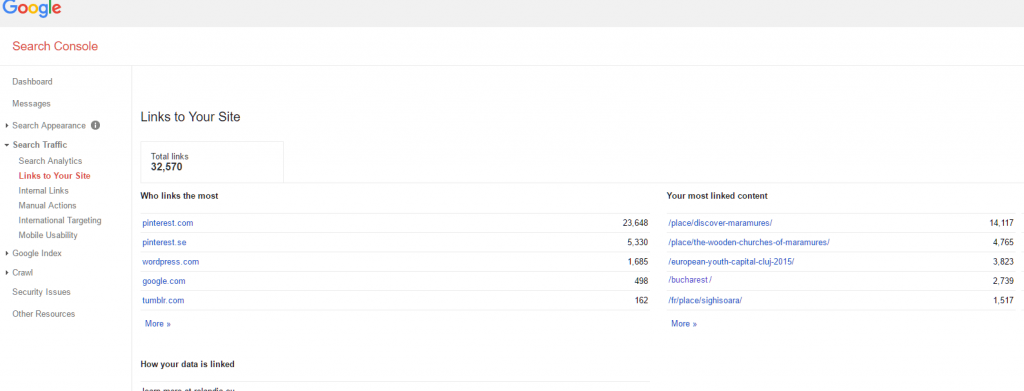Open the tumblr.com link
Screen dimensions: 1024x391
click(163, 300)
